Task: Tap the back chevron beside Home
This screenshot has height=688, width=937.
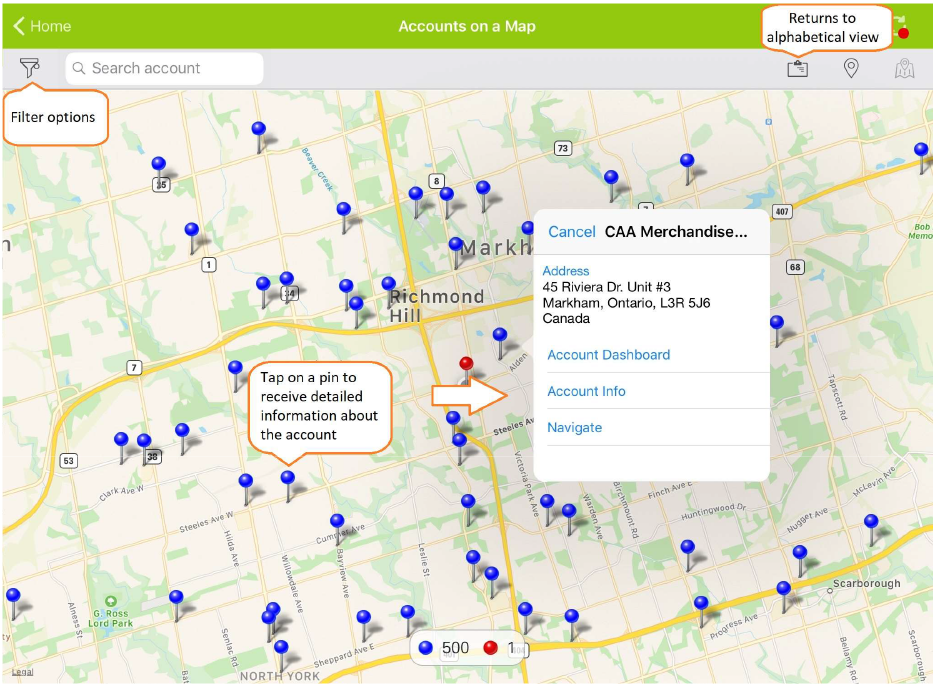Action: [19, 26]
